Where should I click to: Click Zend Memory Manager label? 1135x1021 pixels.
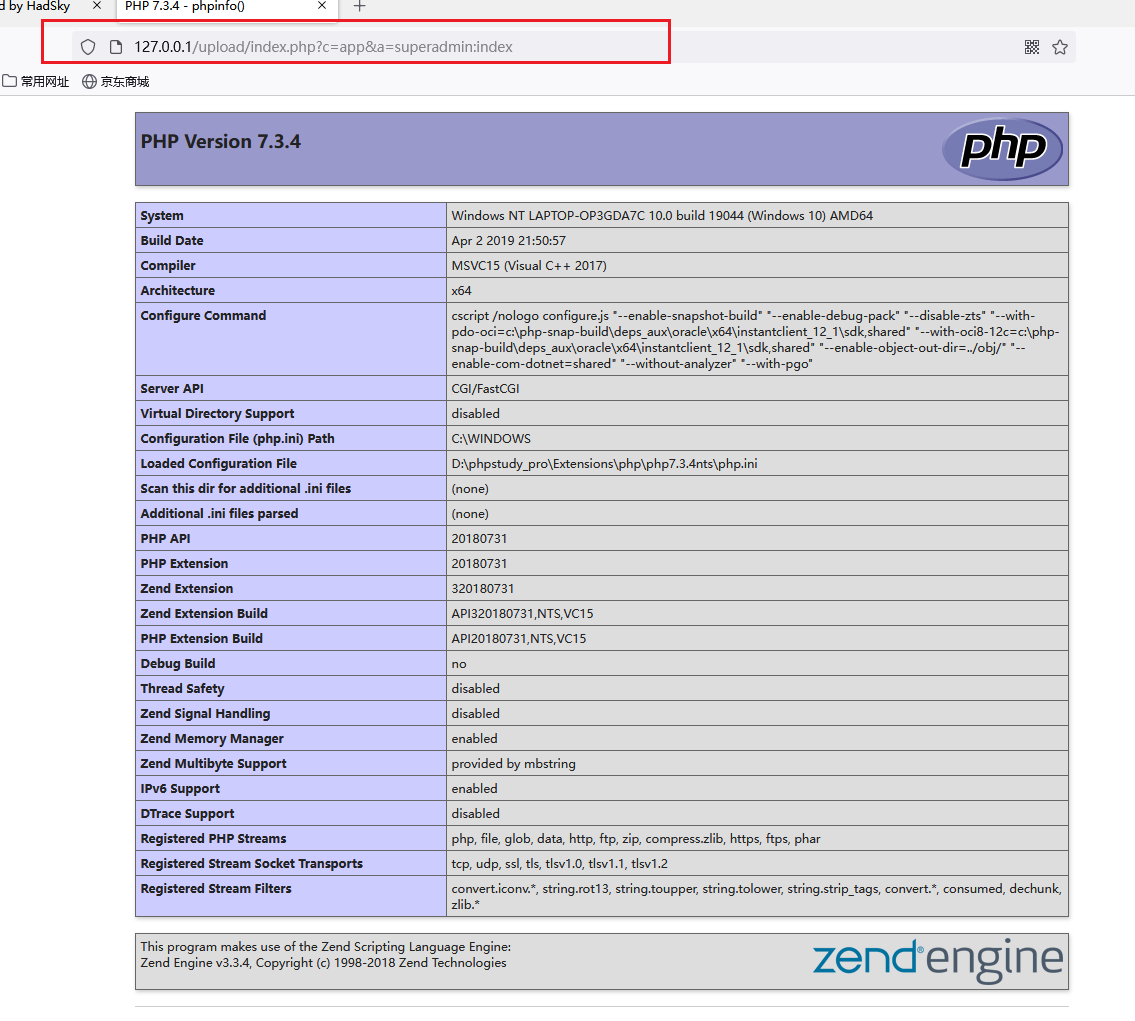(x=212, y=738)
